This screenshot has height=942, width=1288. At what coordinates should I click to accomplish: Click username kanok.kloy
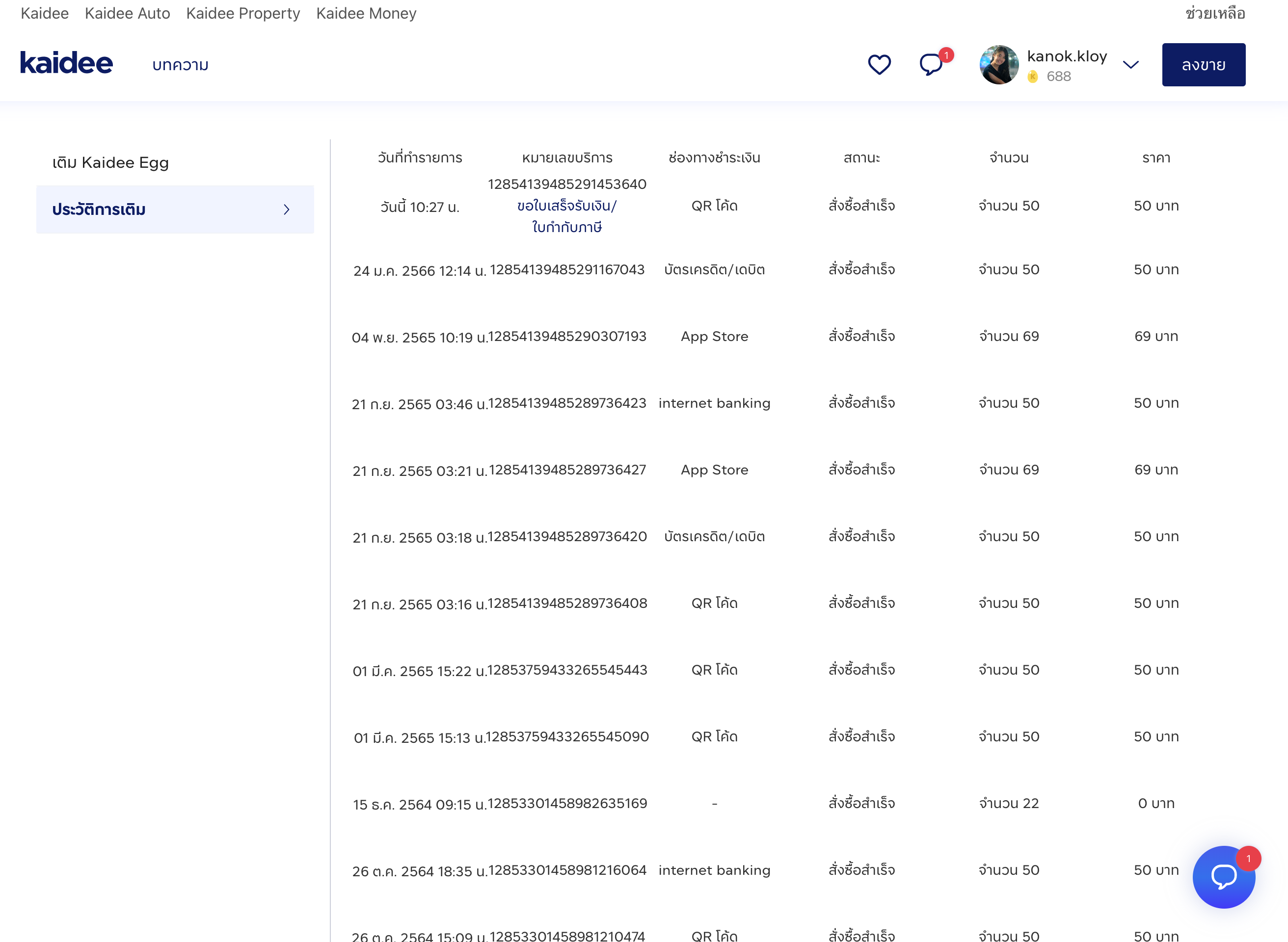click(x=1067, y=56)
